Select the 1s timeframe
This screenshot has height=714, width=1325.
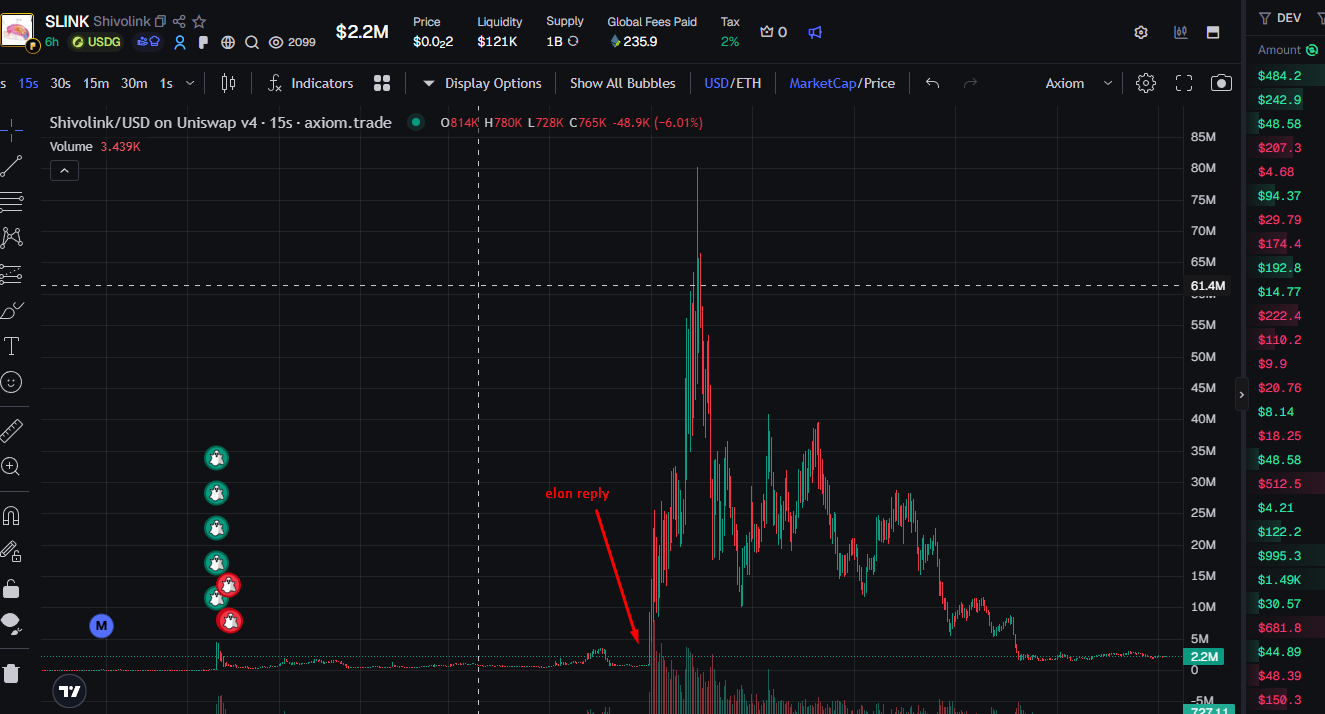166,83
